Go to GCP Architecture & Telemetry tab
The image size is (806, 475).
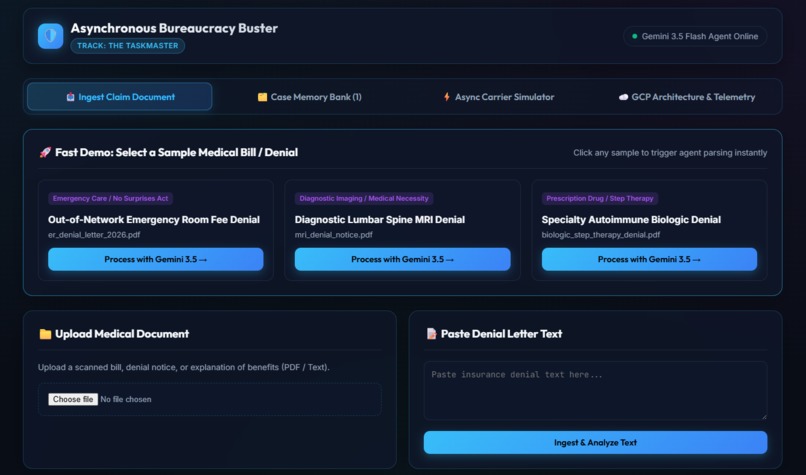click(687, 97)
